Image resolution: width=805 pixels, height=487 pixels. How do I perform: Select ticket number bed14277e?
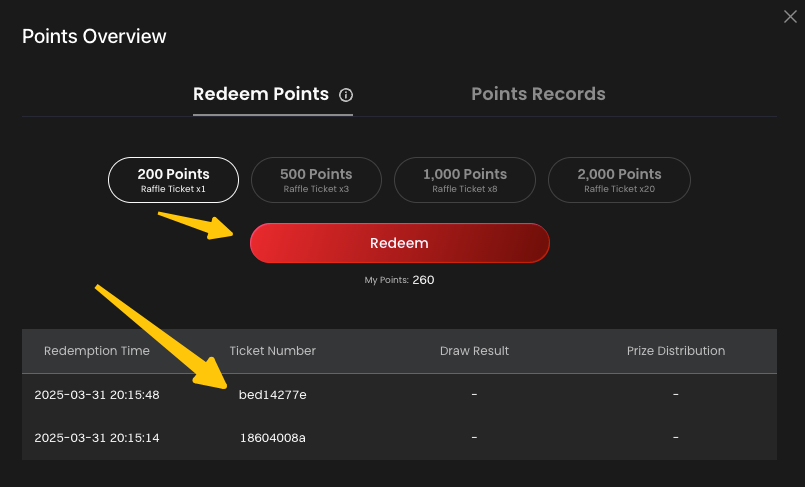[x=273, y=395]
